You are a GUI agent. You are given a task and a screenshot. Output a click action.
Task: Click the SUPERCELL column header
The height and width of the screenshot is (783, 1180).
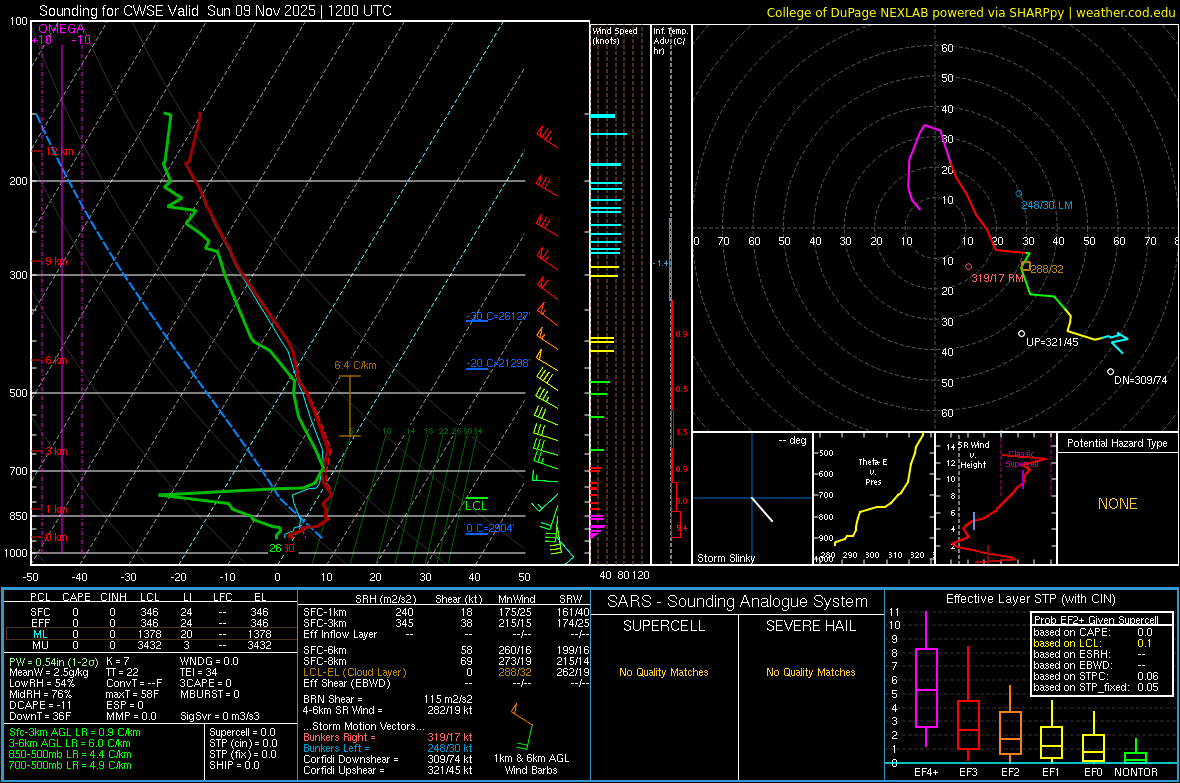(664, 626)
